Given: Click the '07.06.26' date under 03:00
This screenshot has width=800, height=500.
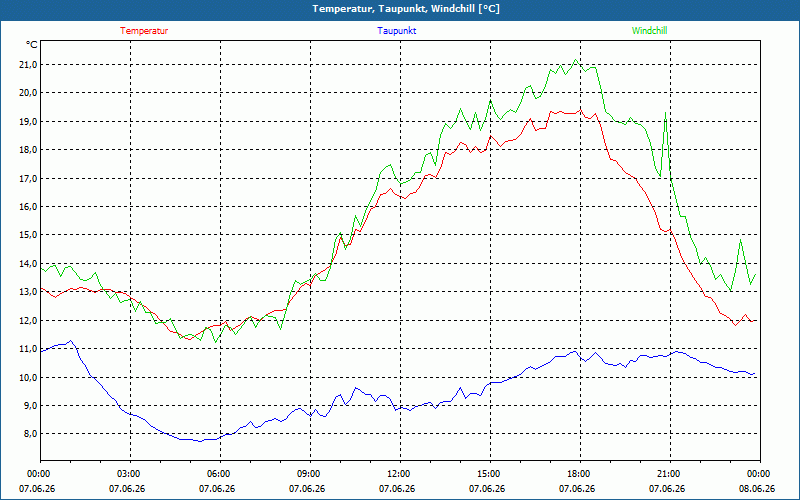Looking at the screenshot, I should point(127,488).
